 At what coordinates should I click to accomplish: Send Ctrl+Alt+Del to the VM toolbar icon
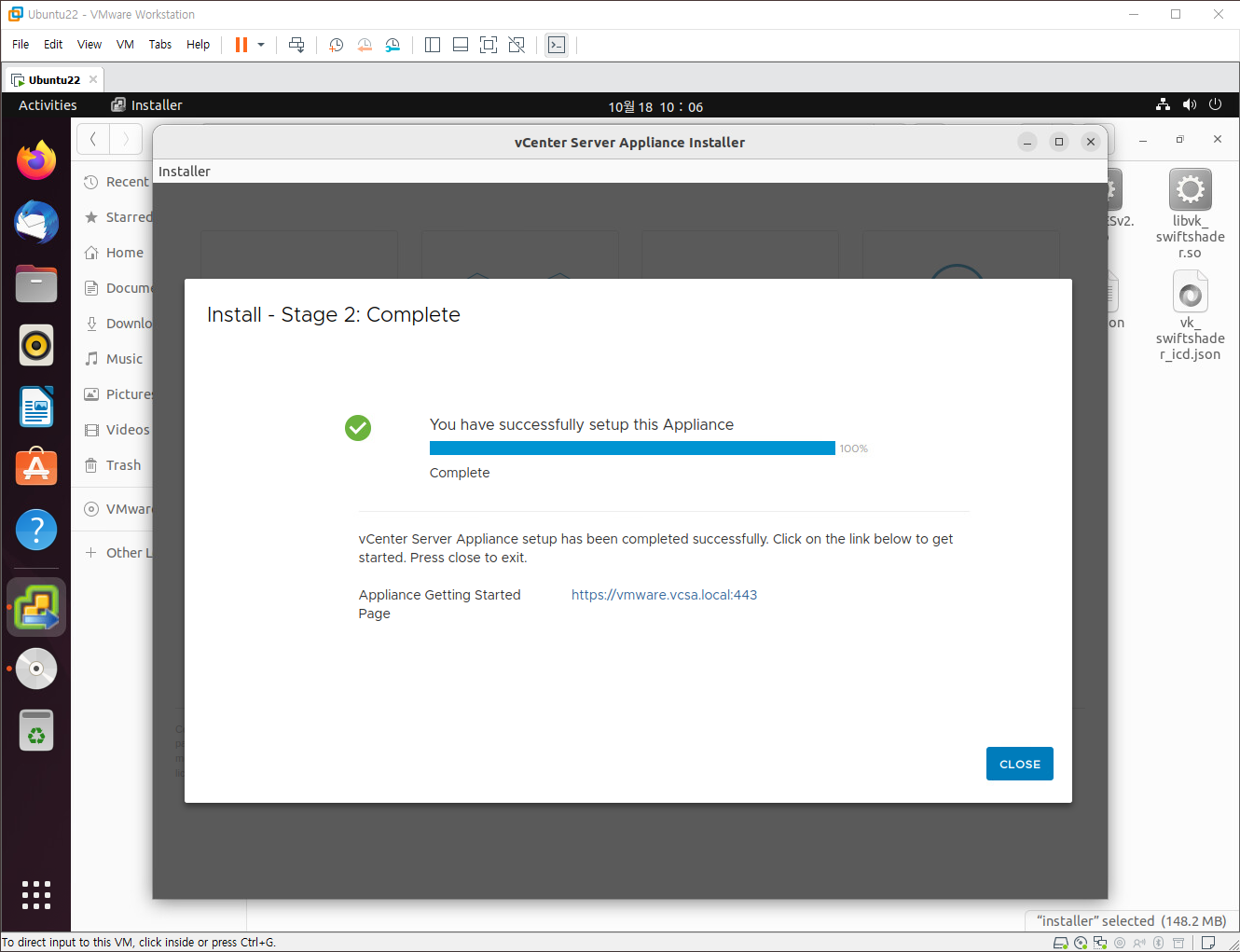click(x=296, y=45)
